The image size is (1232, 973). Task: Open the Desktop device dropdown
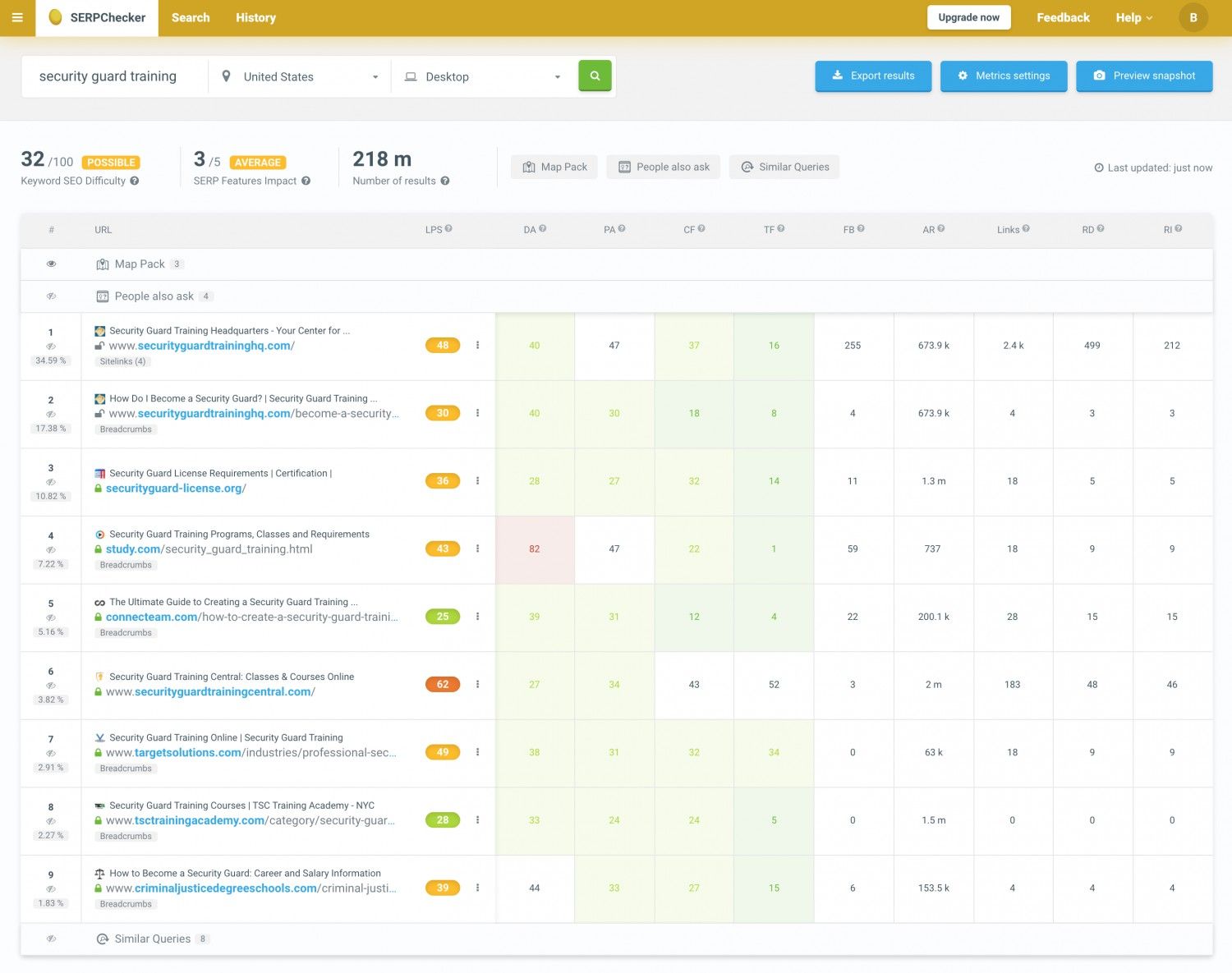point(483,76)
